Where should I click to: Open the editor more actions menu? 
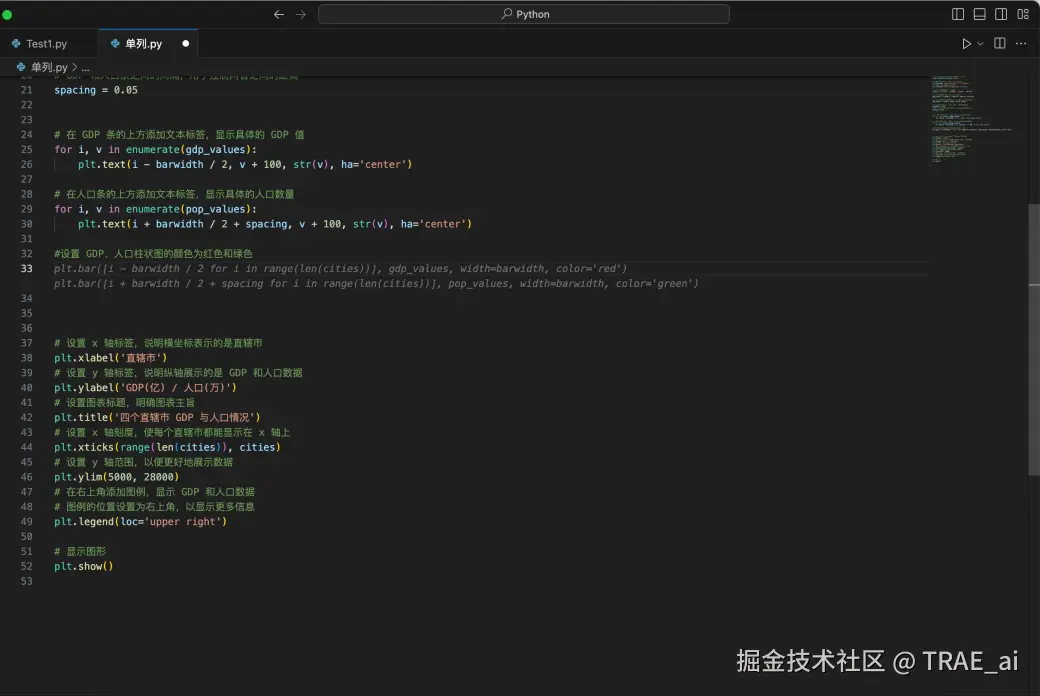pyautogui.click(x=1021, y=44)
